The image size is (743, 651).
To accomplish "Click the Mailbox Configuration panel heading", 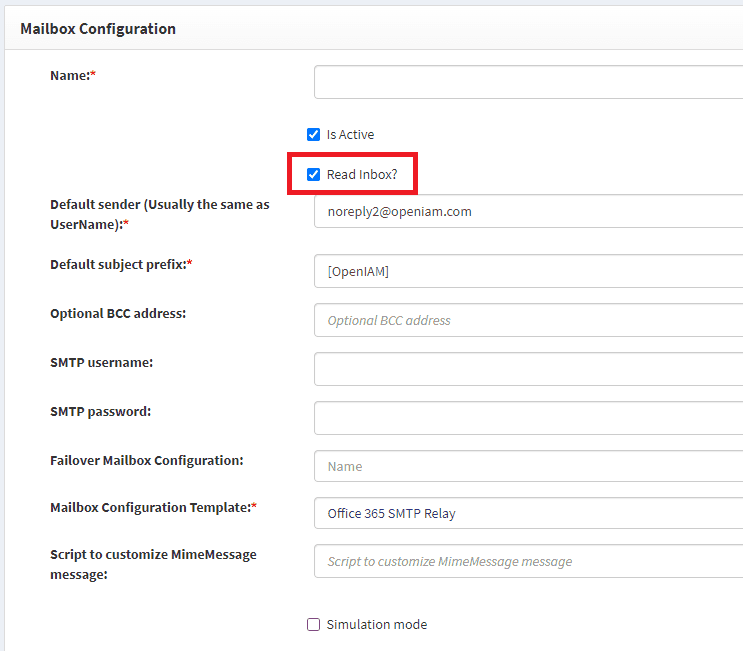I will pos(98,28).
